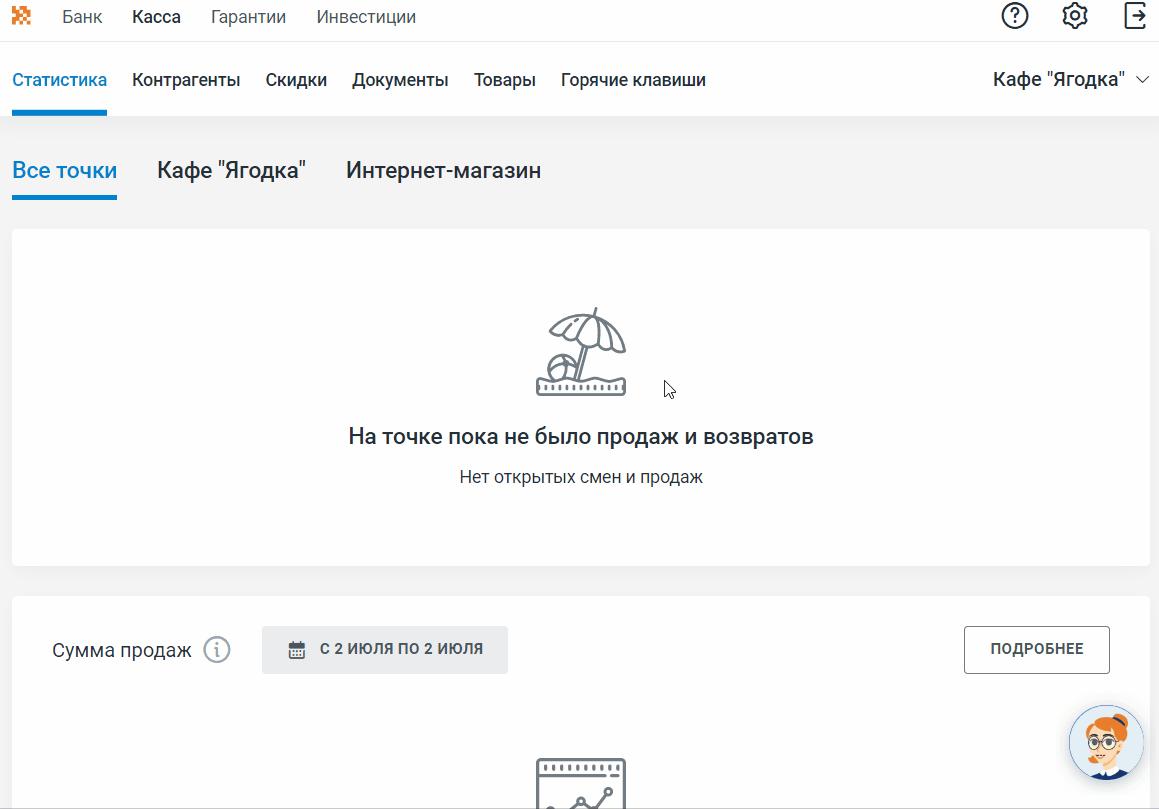The height and width of the screenshot is (809, 1159).
Task: Click the Сумма продаж label
Action: 122,651
